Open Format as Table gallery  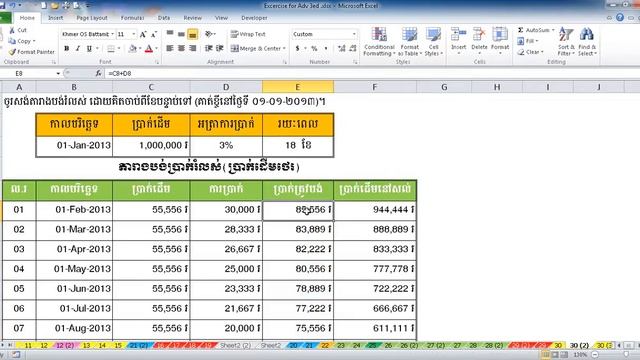coord(409,42)
